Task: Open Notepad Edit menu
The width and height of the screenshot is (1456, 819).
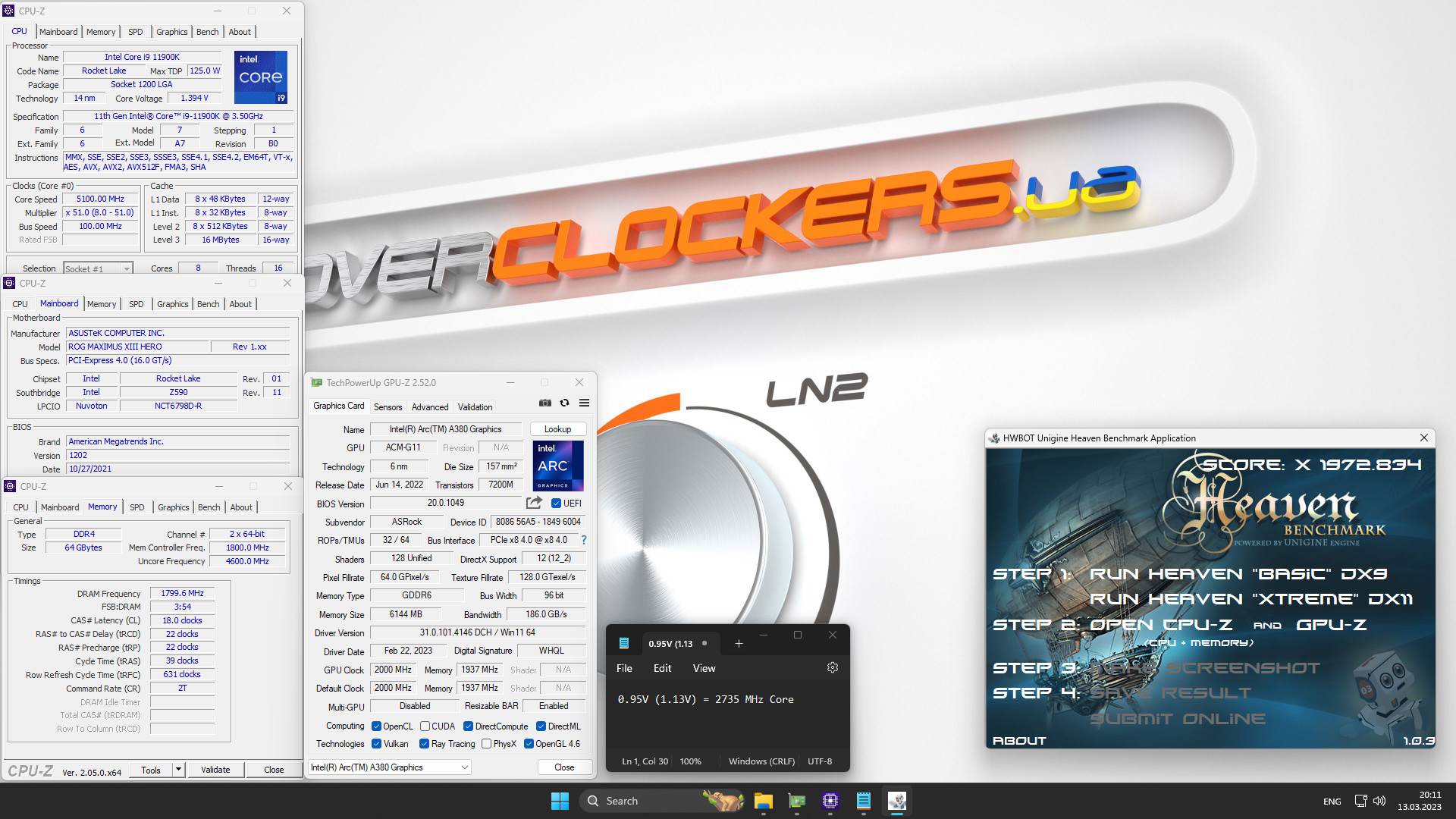Action: (662, 668)
